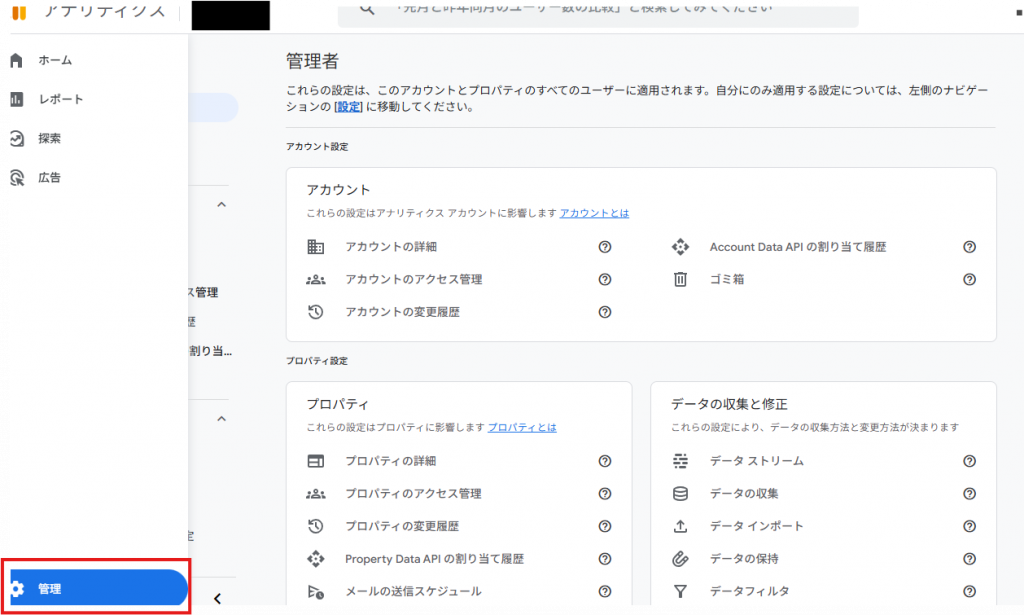This screenshot has height=615, width=1024.
Task: Collapse the sidebar with the chevron arrow
Action: (218, 599)
